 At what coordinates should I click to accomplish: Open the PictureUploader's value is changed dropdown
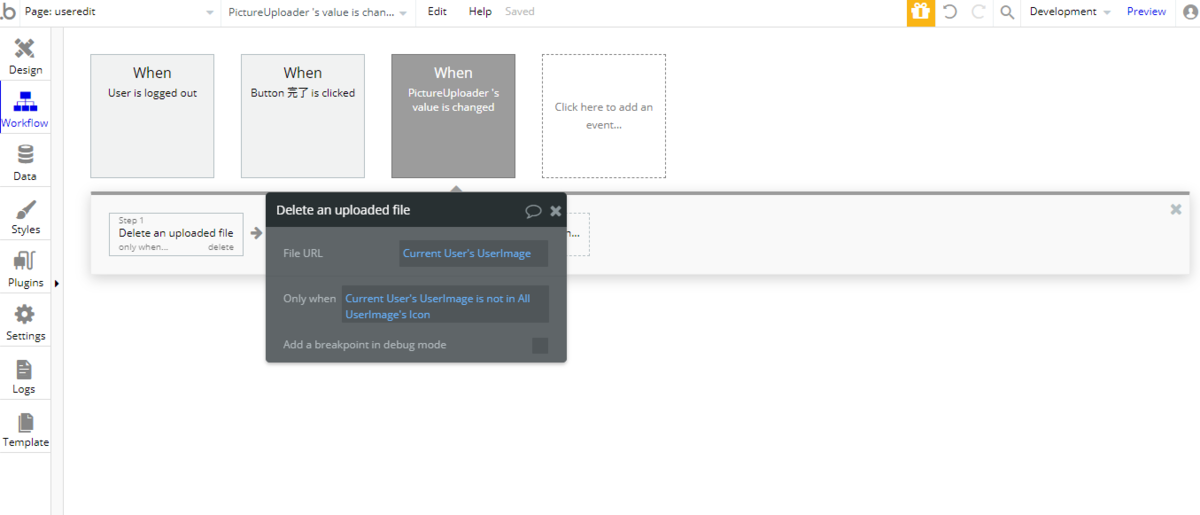(x=319, y=12)
